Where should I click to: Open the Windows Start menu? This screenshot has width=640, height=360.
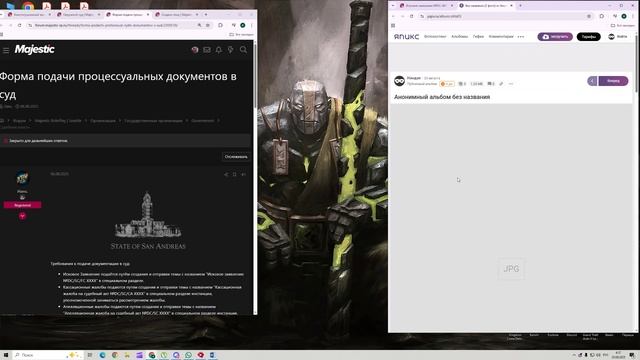pos(6,355)
